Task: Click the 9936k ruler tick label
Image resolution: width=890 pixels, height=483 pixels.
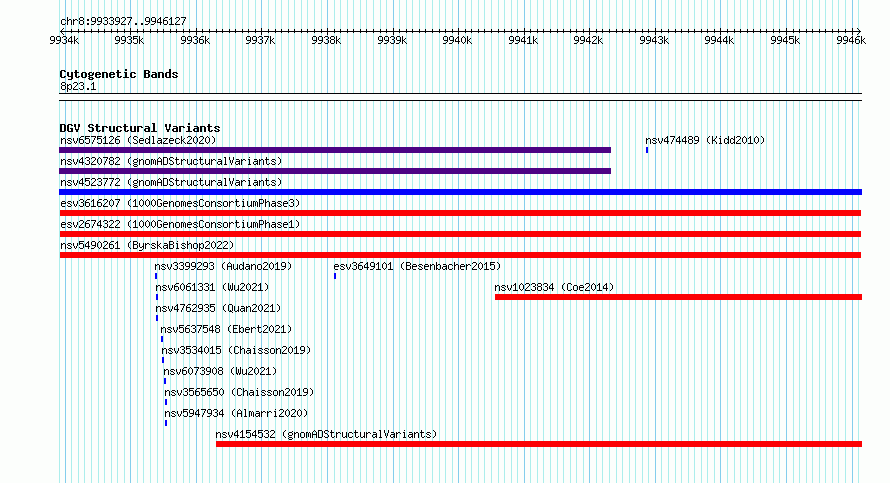Action: [x=195, y=40]
